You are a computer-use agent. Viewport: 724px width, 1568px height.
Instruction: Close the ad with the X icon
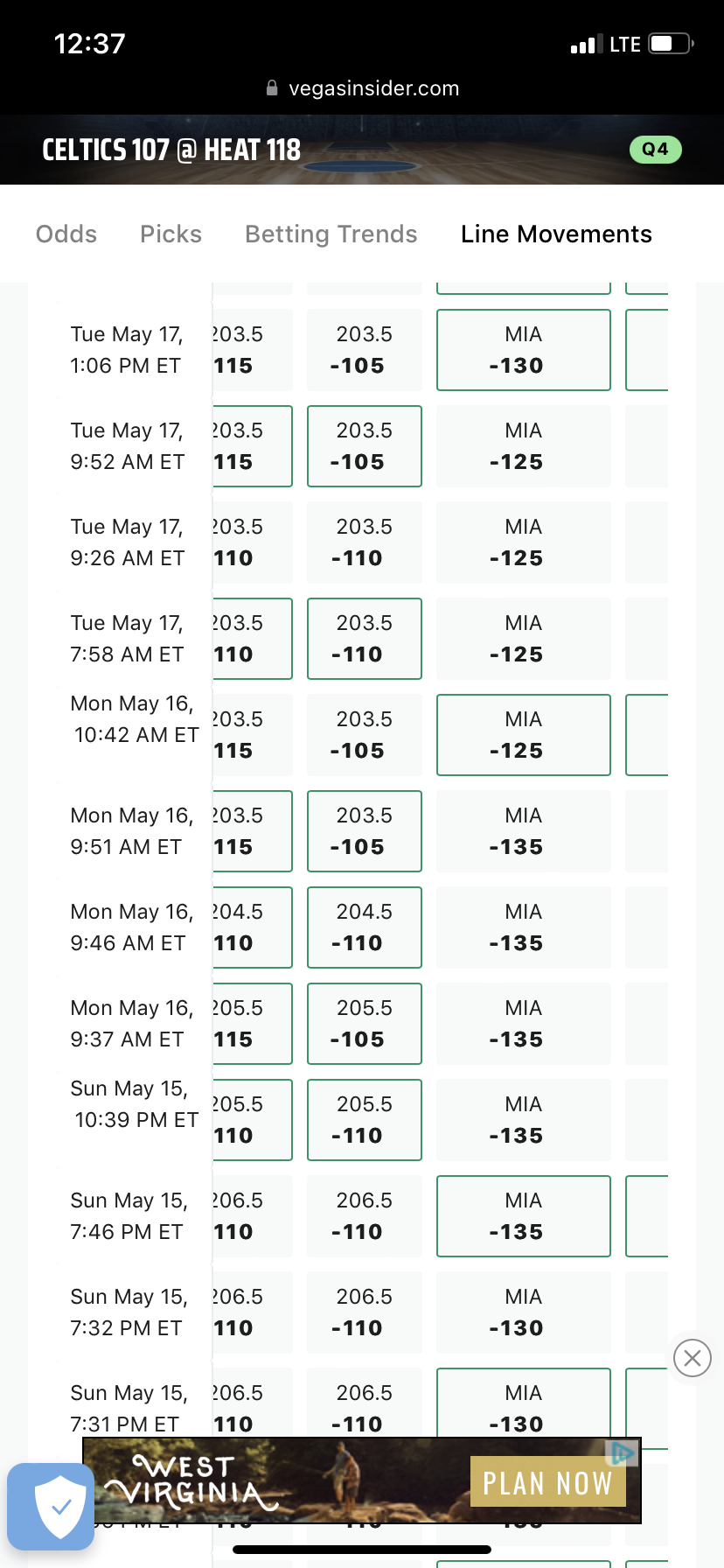(x=692, y=1358)
